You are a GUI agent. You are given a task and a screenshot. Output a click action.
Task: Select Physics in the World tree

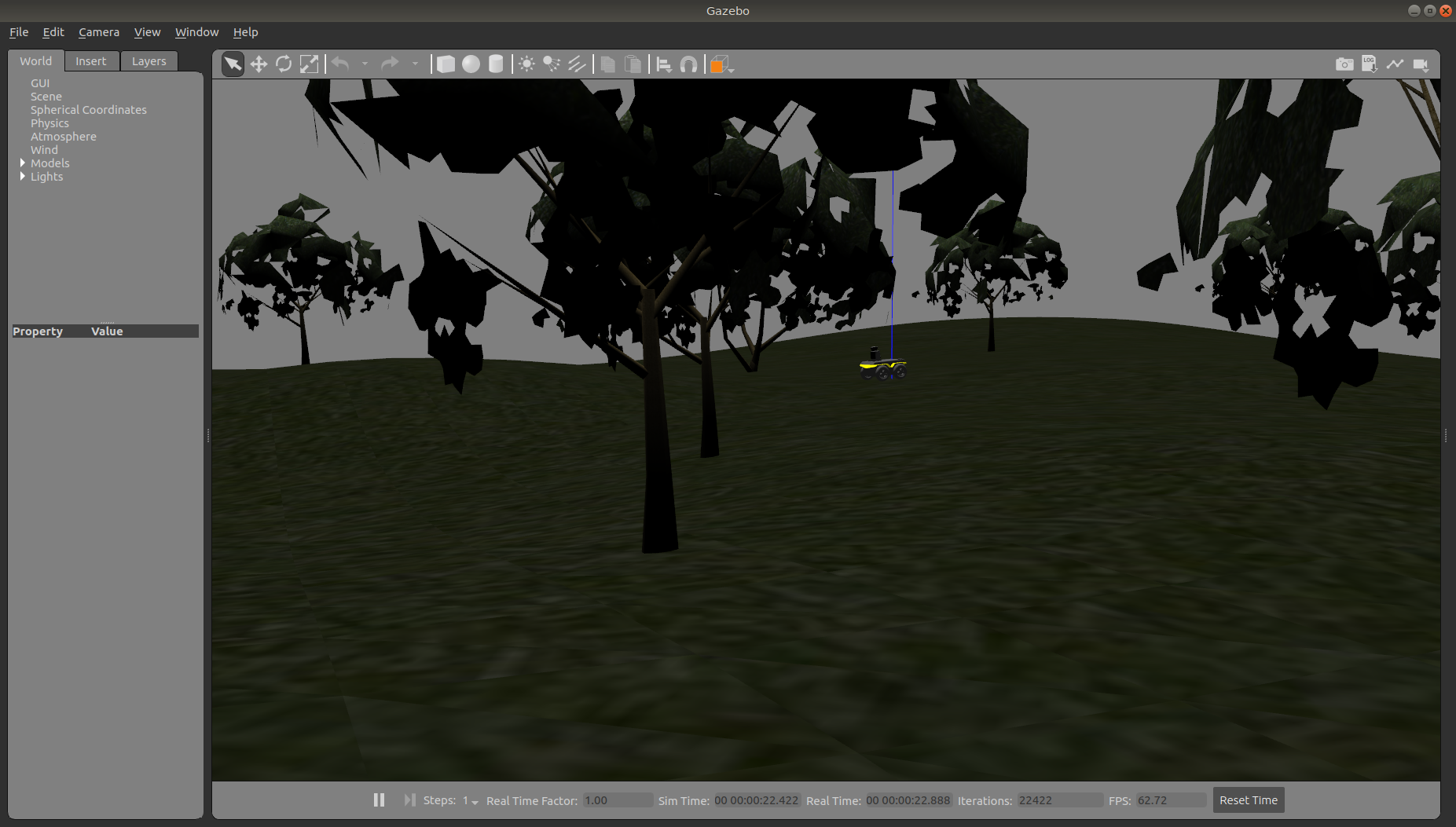click(x=50, y=123)
